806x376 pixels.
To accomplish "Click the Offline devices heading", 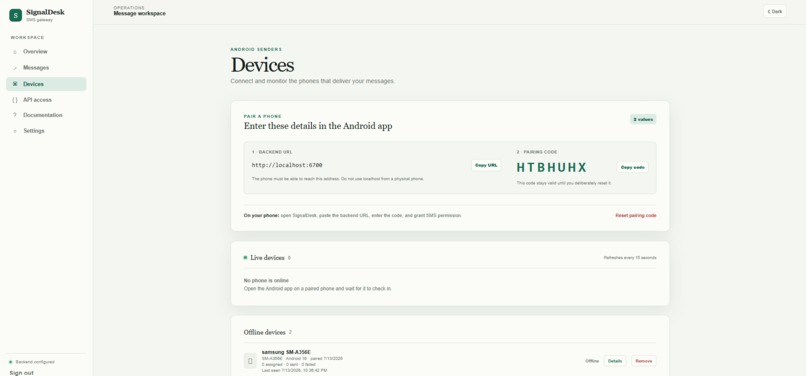I will pos(264,332).
